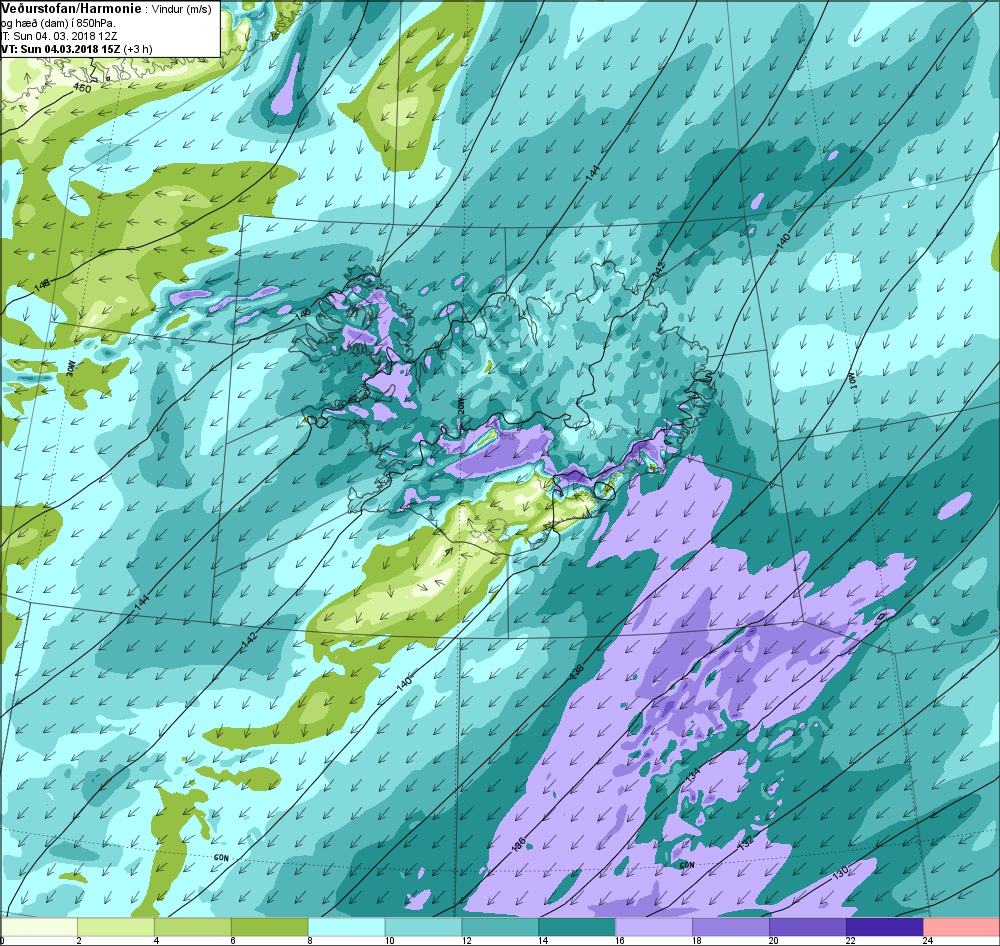
Task: Click the "134" height contour label
Action: (693, 774)
